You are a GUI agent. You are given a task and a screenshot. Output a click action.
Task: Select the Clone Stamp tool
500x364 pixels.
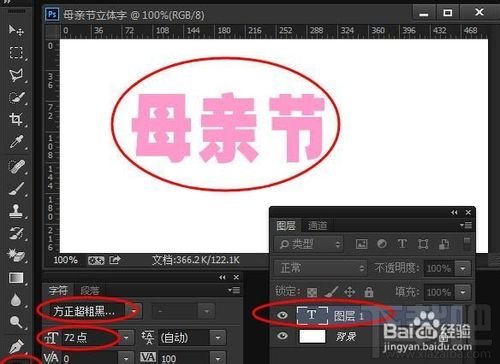(16, 211)
